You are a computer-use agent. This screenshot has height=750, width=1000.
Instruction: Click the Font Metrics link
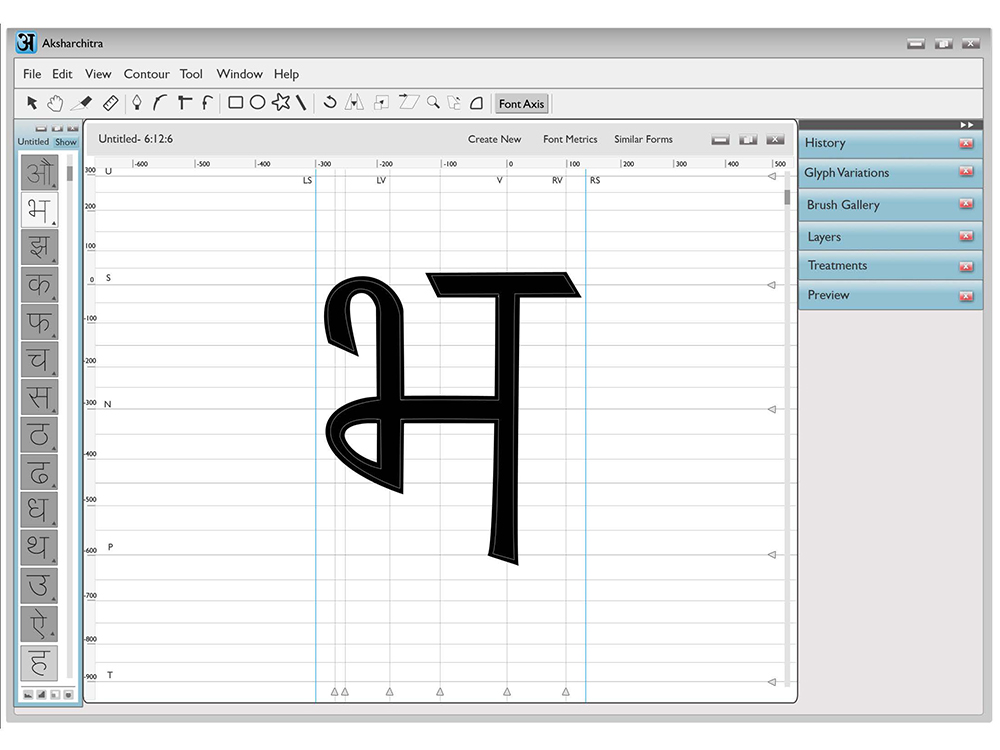point(570,139)
